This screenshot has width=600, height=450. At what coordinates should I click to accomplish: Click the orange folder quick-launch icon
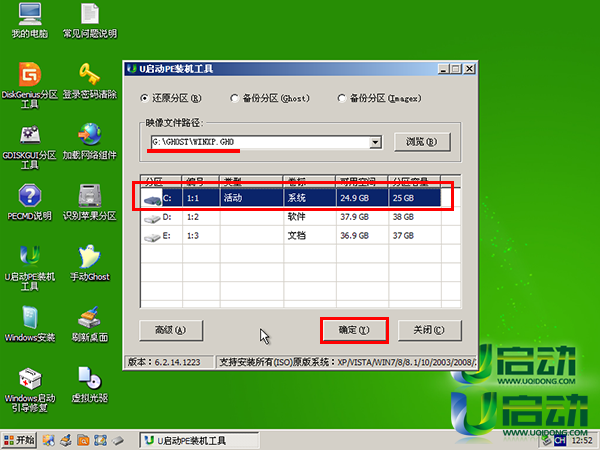pyautogui.click(x=83, y=440)
